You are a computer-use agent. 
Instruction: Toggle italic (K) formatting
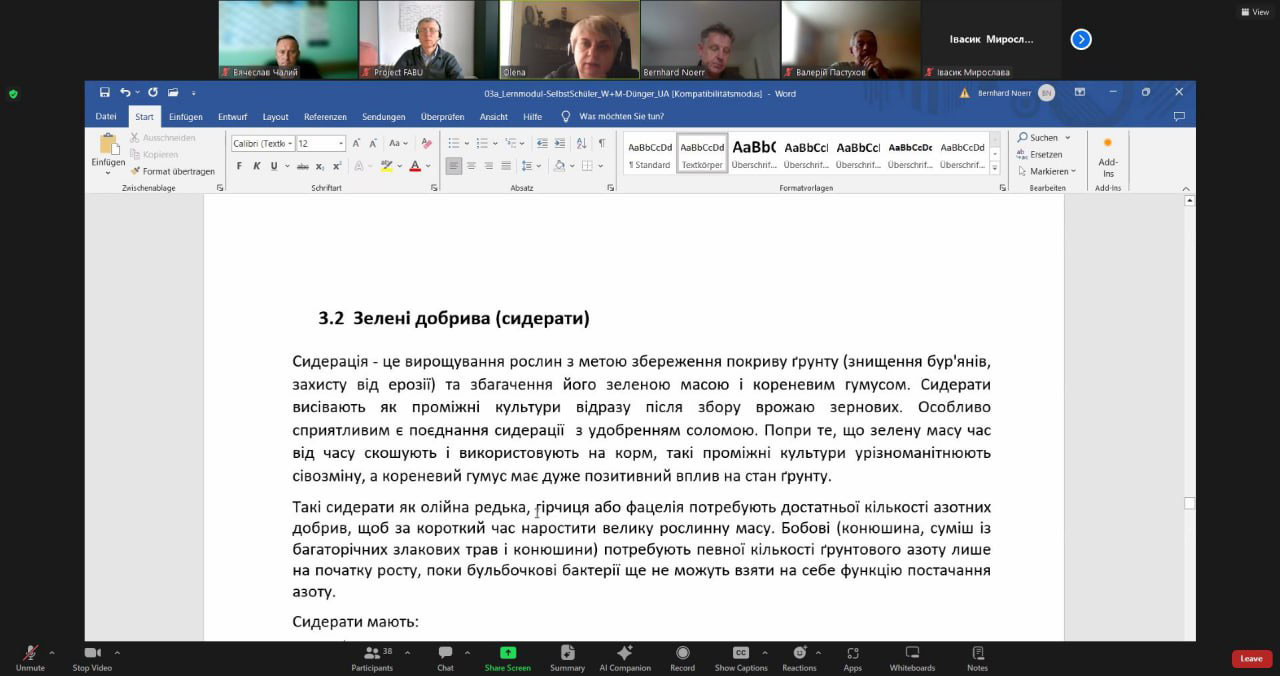pyautogui.click(x=256, y=166)
